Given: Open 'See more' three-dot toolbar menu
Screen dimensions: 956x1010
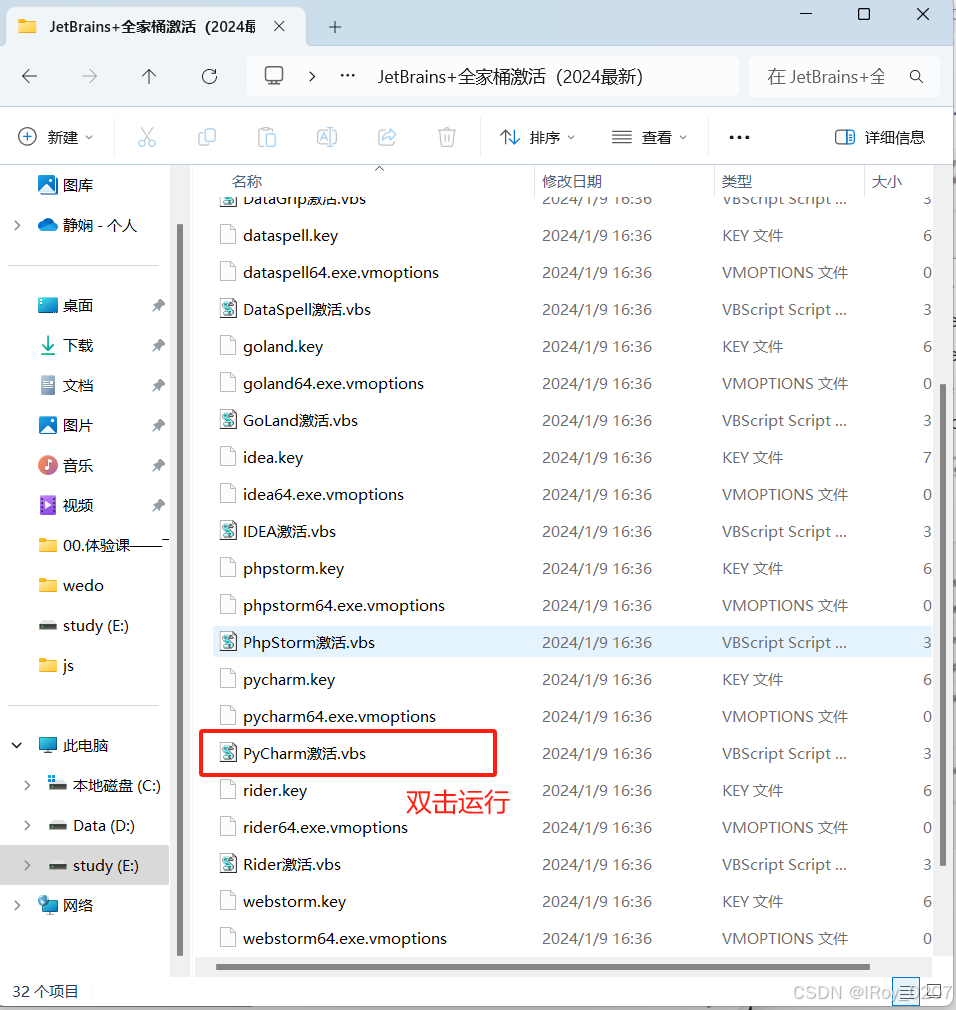Looking at the screenshot, I should pyautogui.click(x=739, y=137).
